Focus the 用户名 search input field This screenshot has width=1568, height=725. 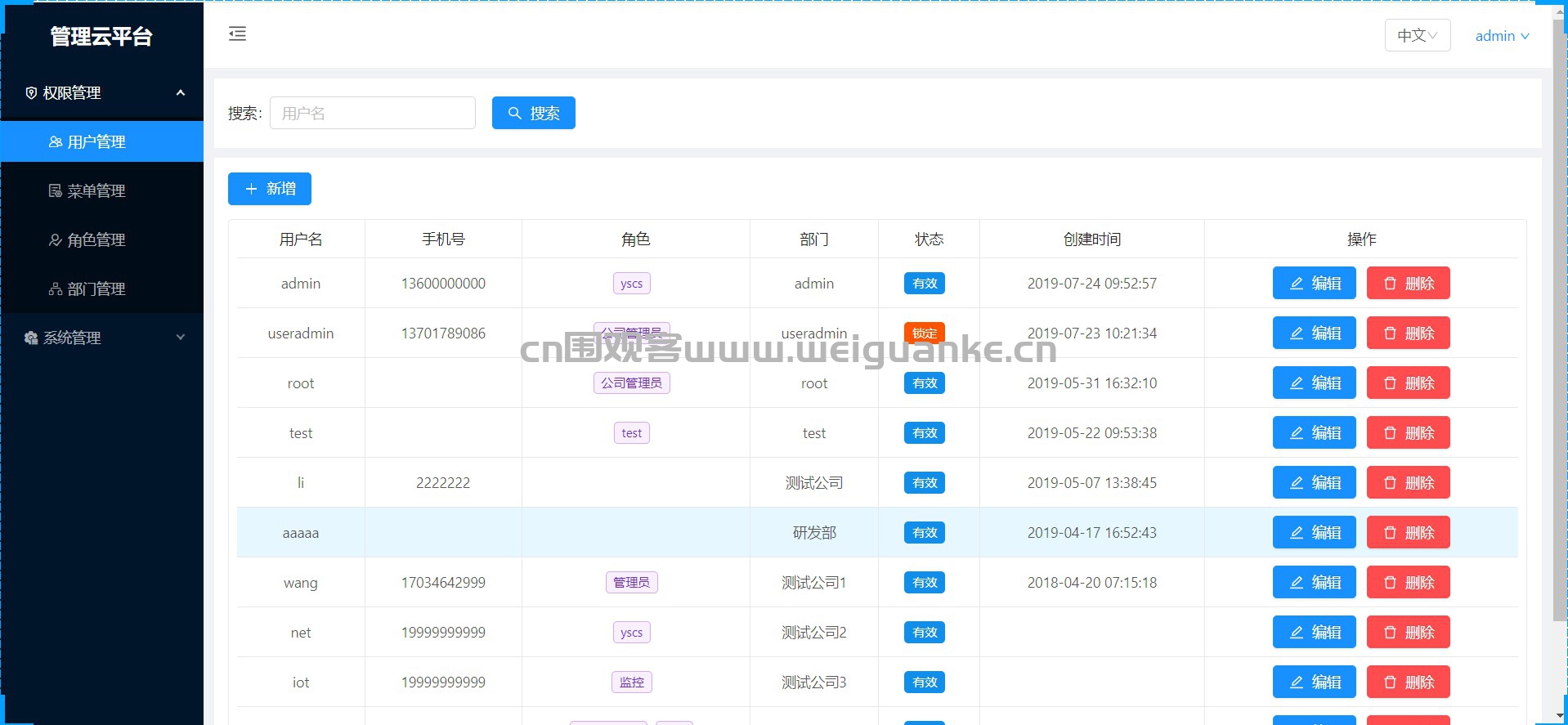[x=373, y=113]
